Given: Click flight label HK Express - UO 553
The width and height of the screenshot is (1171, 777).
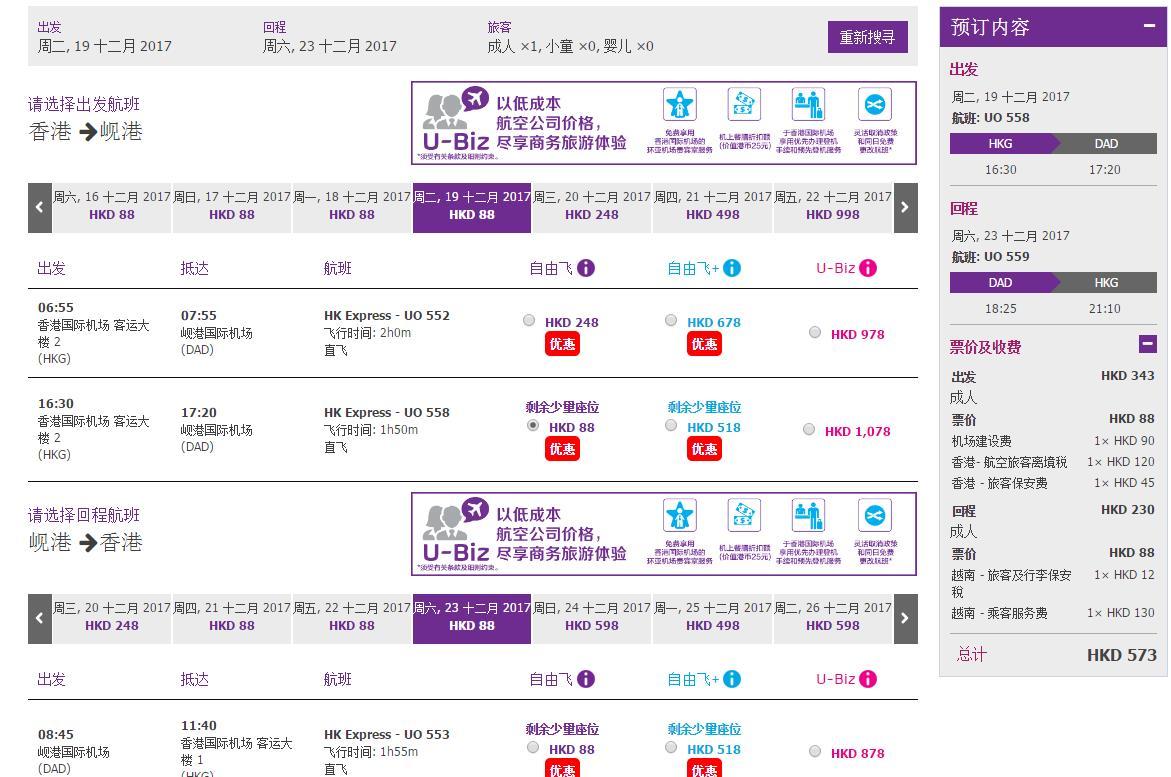Looking at the screenshot, I should coord(387,734).
